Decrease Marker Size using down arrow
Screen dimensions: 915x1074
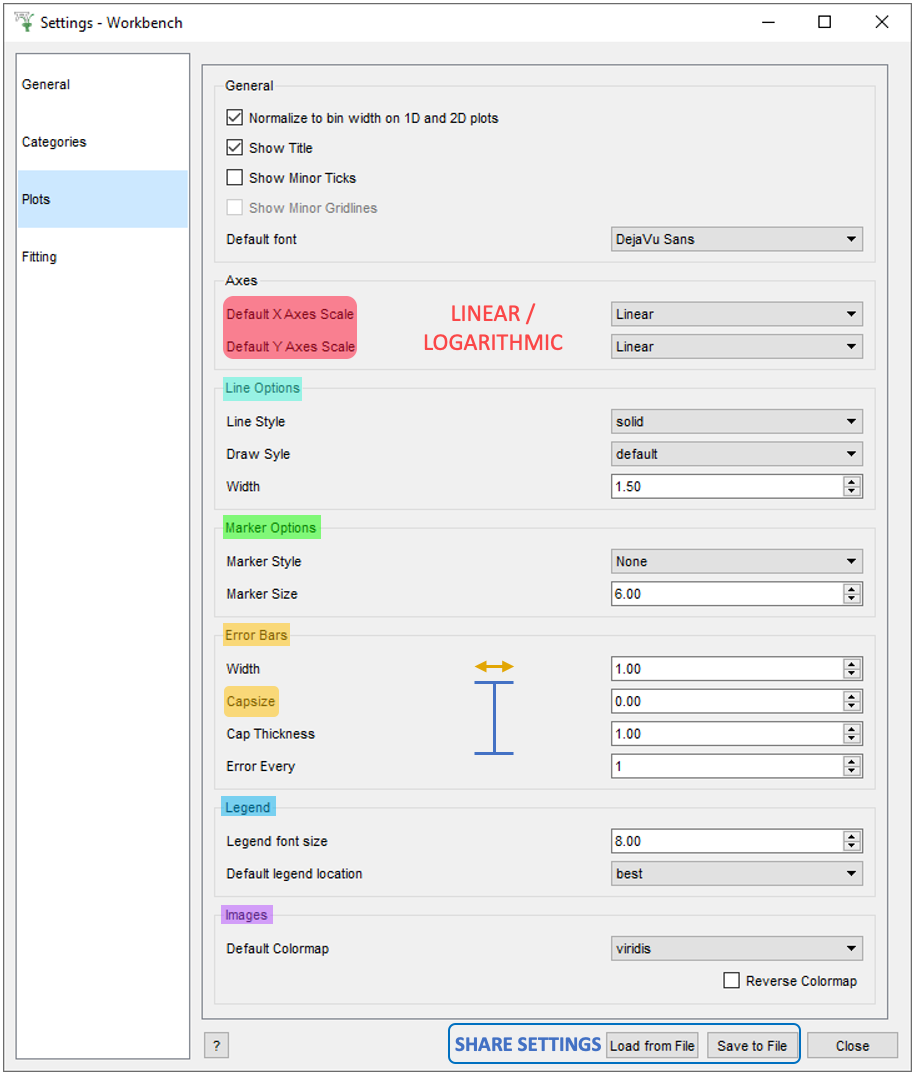(x=852, y=599)
